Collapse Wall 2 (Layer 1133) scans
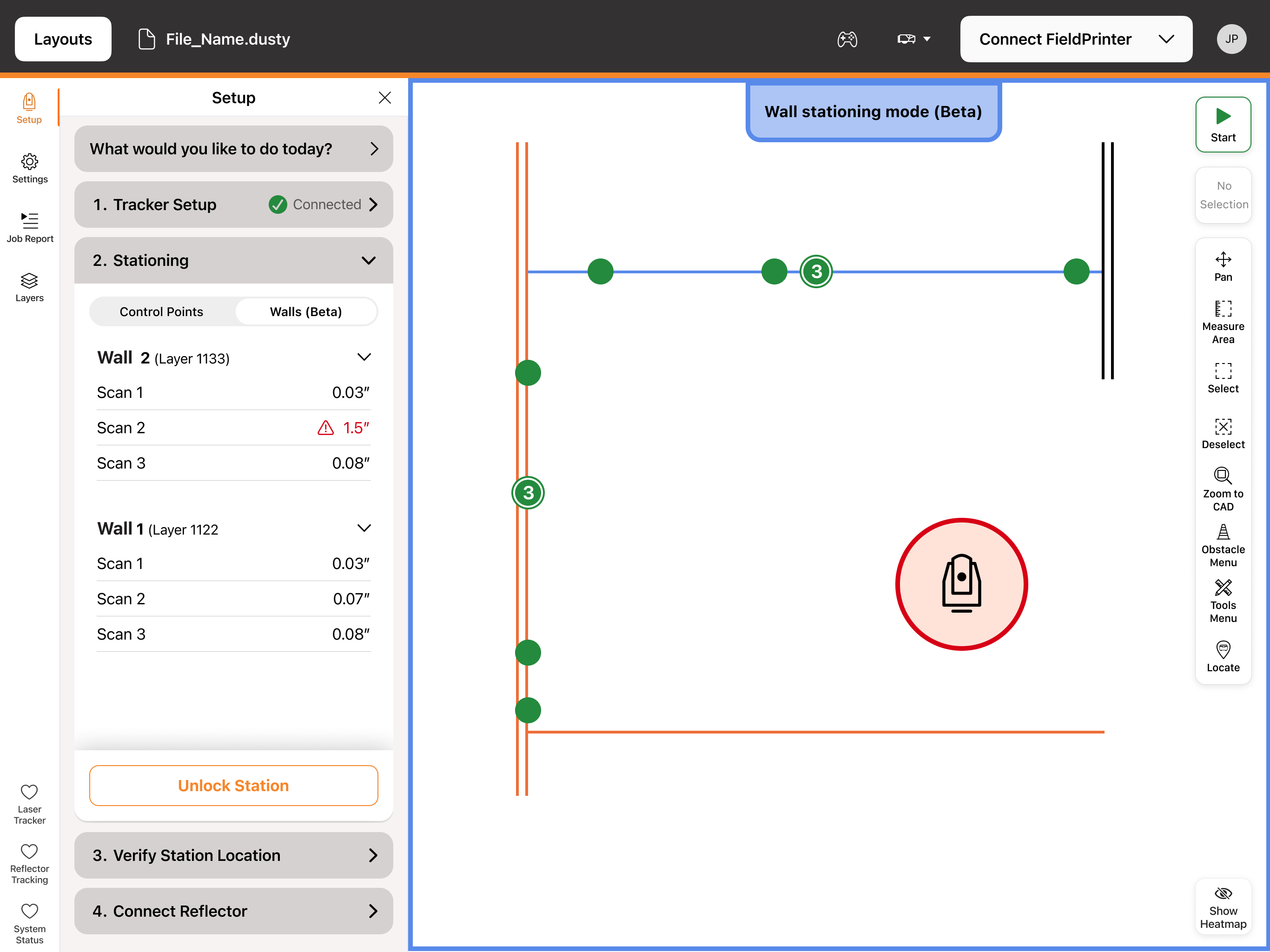The width and height of the screenshot is (1270, 952). coord(364,357)
